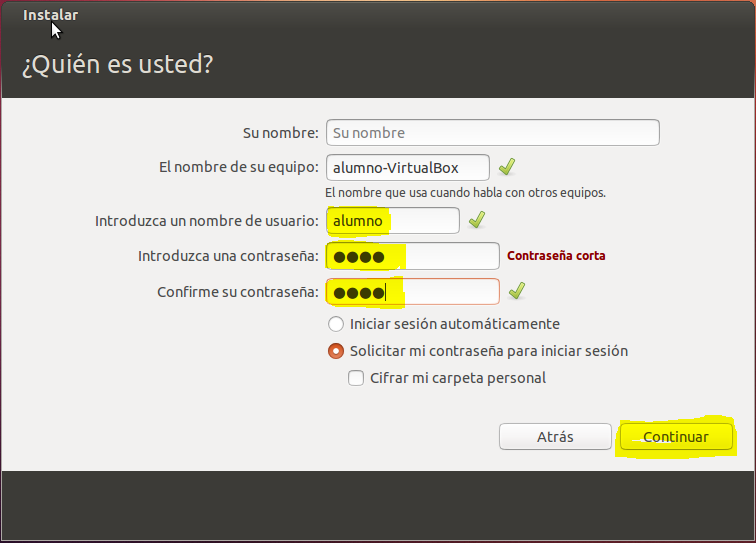Image resolution: width=756 pixels, height=543 pixels.
Task: Click green checkmark next to username field
Action: [x=477, y=220]
